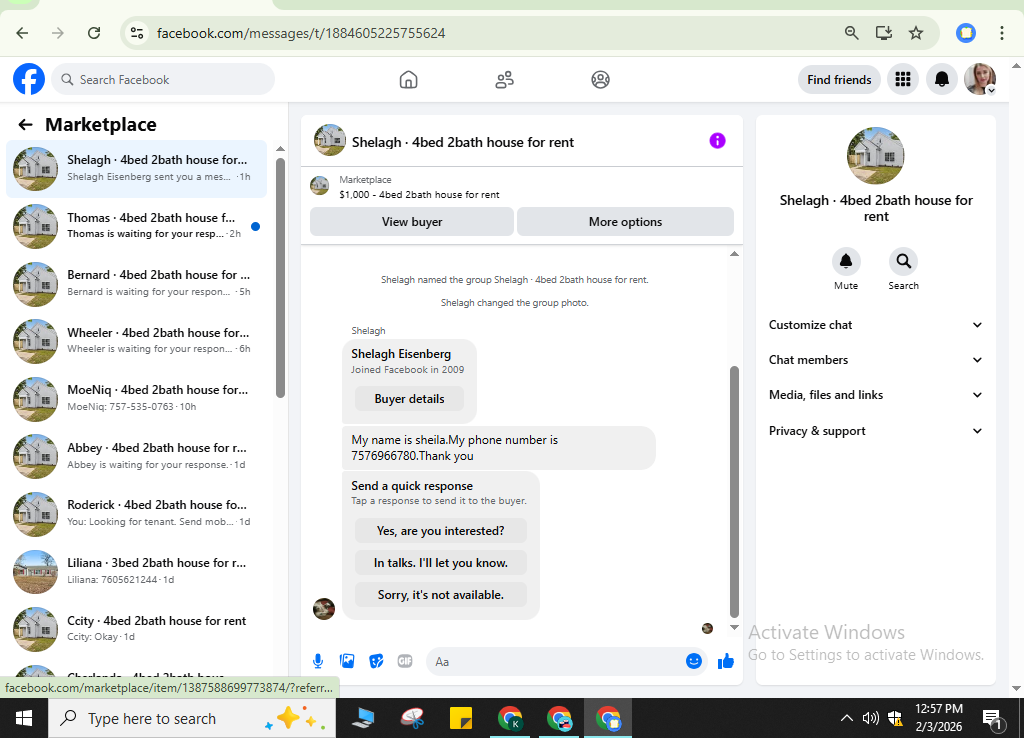Click the More options button
The height and width of the screenshot is (738, 1024).
(625, 221)
